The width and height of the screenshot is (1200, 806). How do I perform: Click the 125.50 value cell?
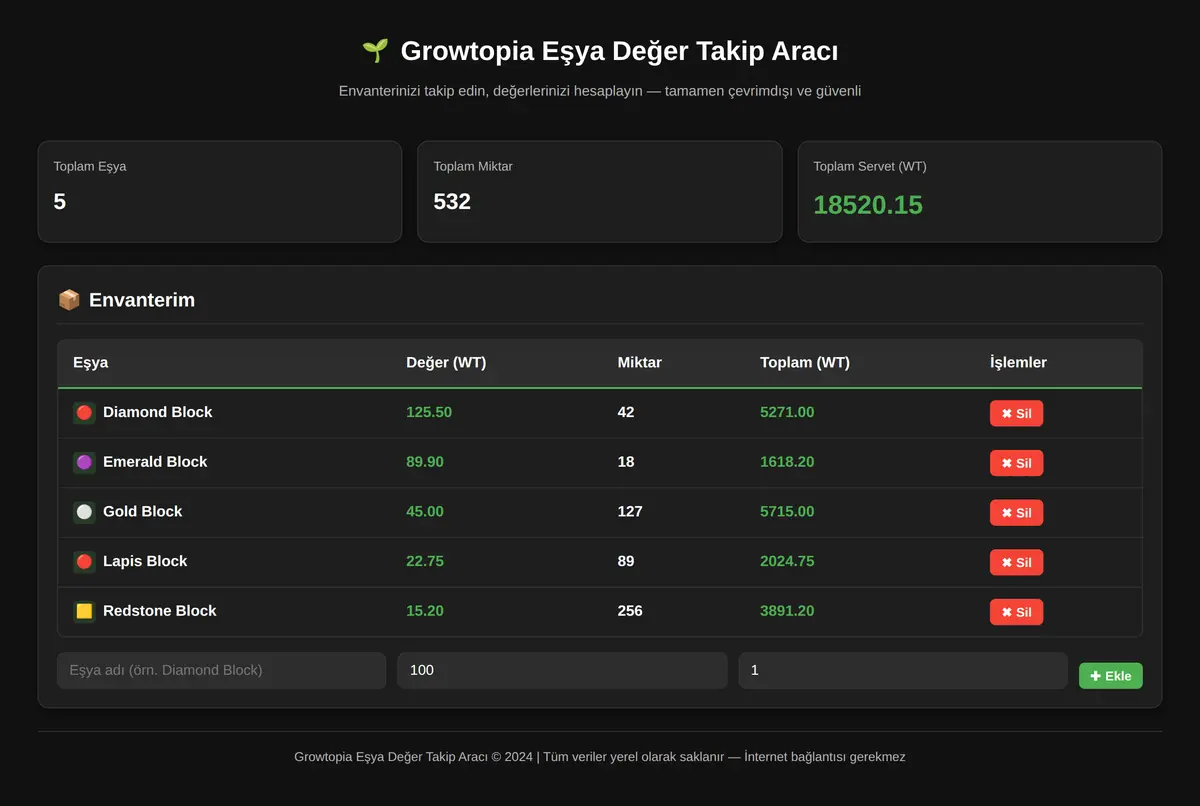pos(429,412)
